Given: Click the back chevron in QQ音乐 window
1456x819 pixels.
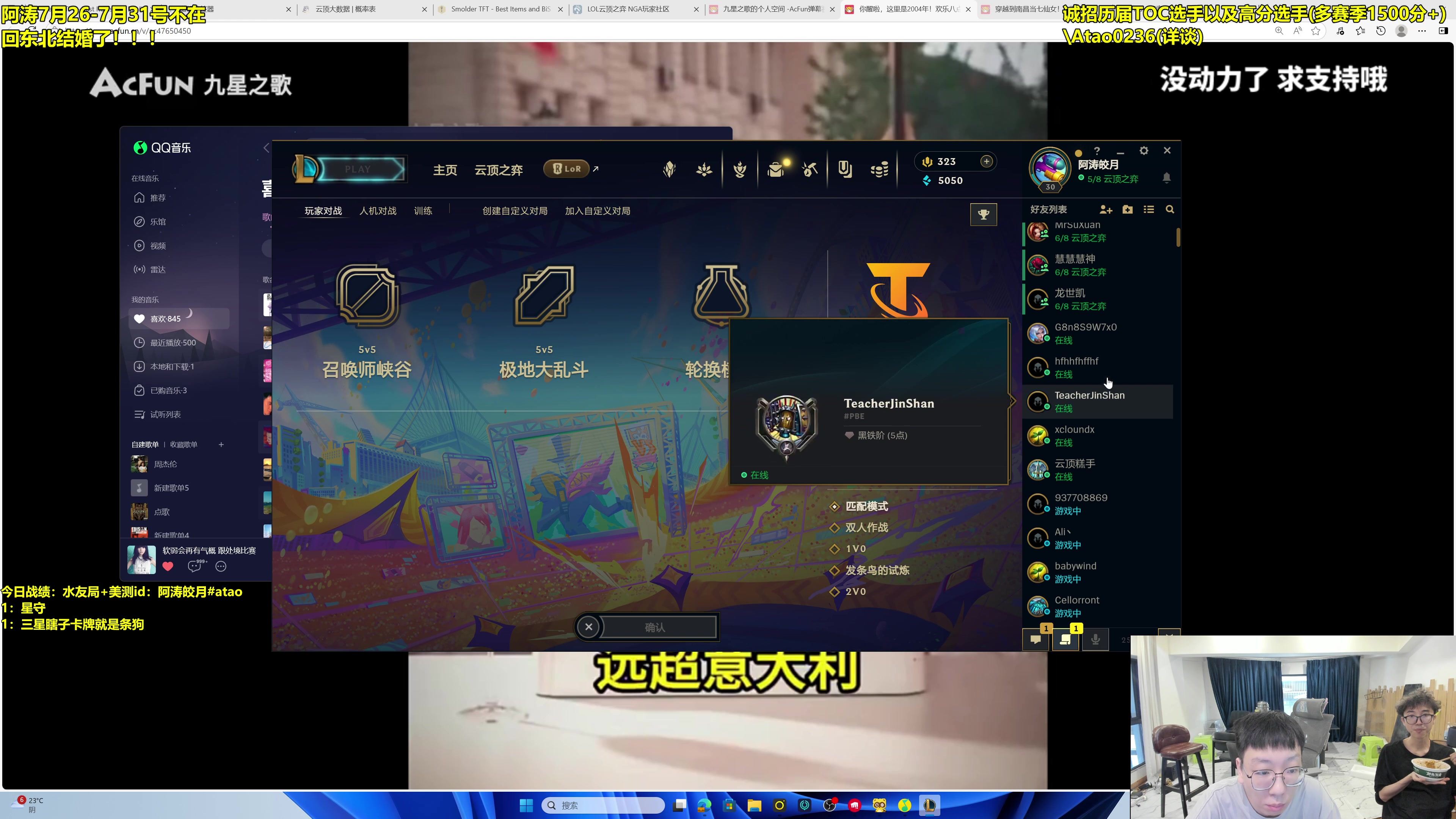Looking at the screenshot, I should click(x=266, y=147).
